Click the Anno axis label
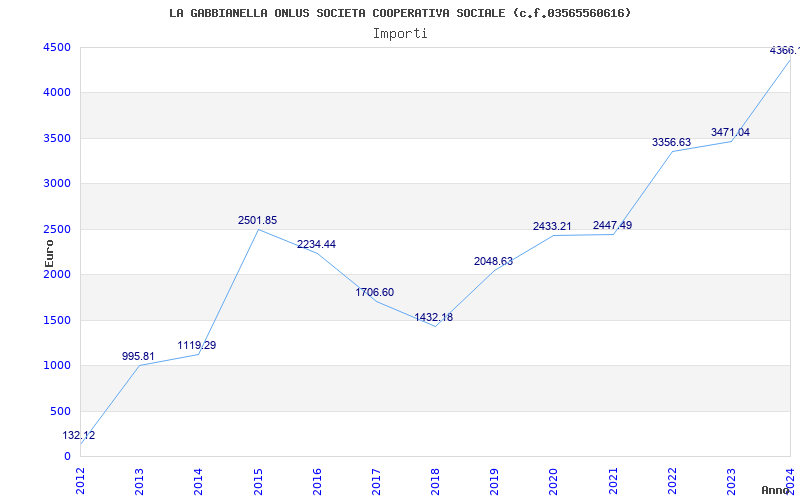The image size is (800, 500). [776, 491]
